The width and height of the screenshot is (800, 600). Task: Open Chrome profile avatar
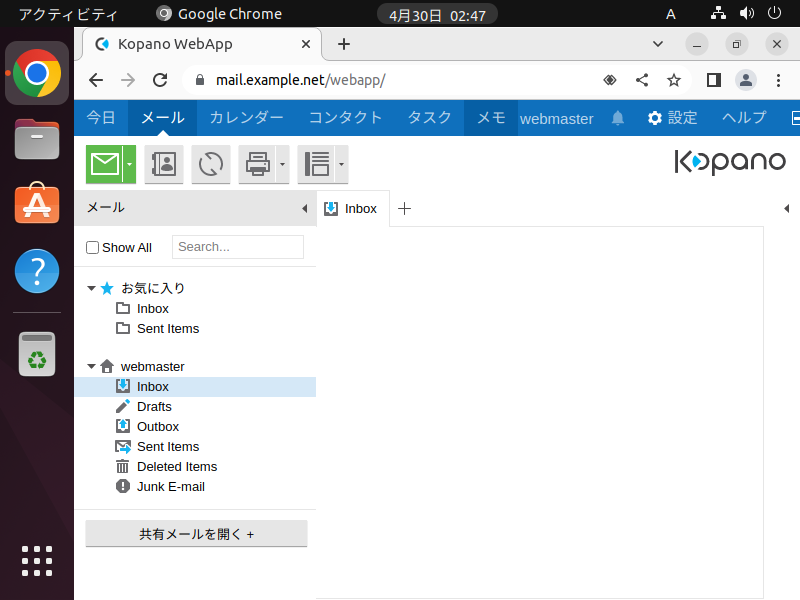coord(745,80)
